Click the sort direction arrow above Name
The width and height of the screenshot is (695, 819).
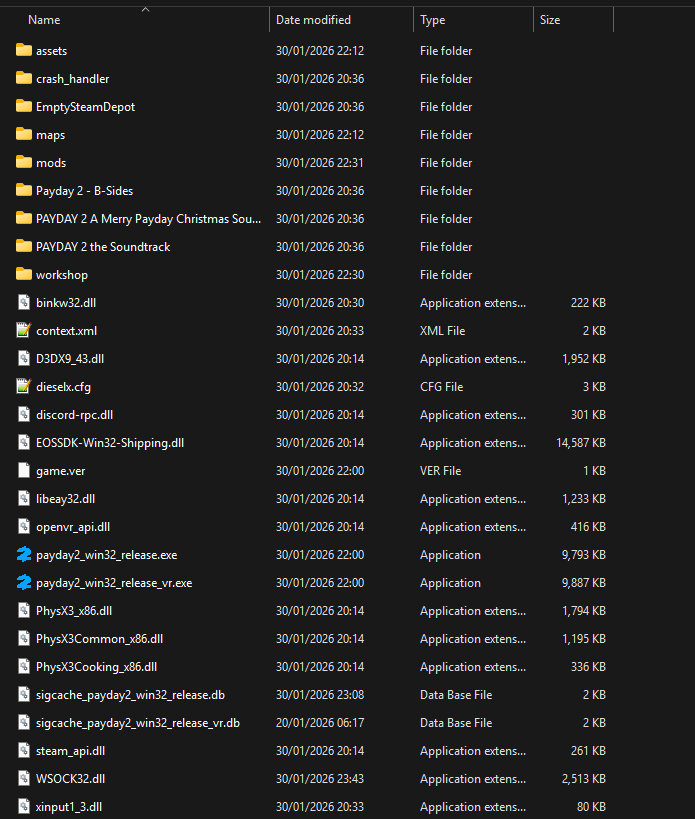coord(145,9)
